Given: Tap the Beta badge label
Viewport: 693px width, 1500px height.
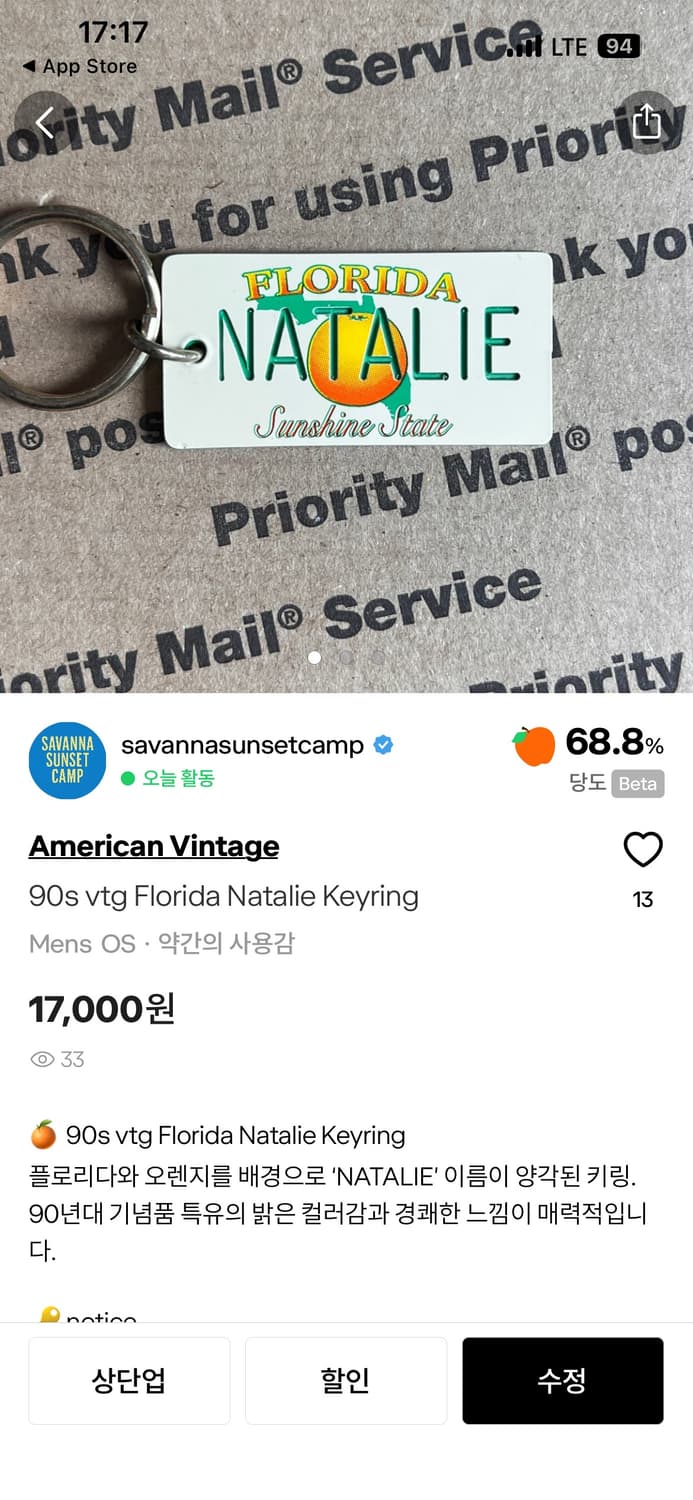Looking at the screenshot, I should (638, 784).
